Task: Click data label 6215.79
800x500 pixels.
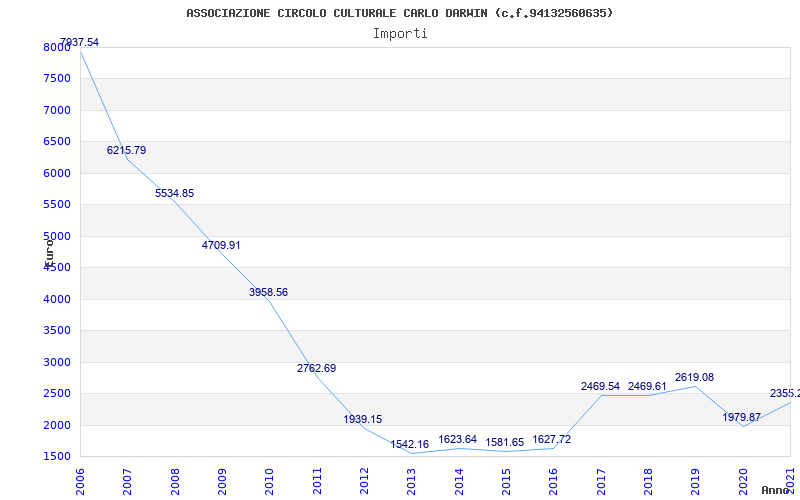Action: tap(127, 151)
